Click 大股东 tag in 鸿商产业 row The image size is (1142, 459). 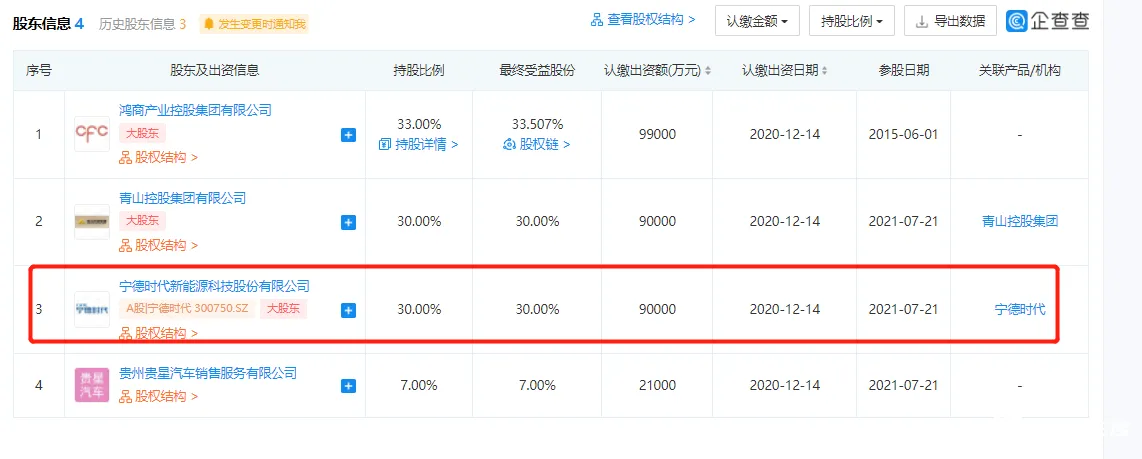point(143,133)
